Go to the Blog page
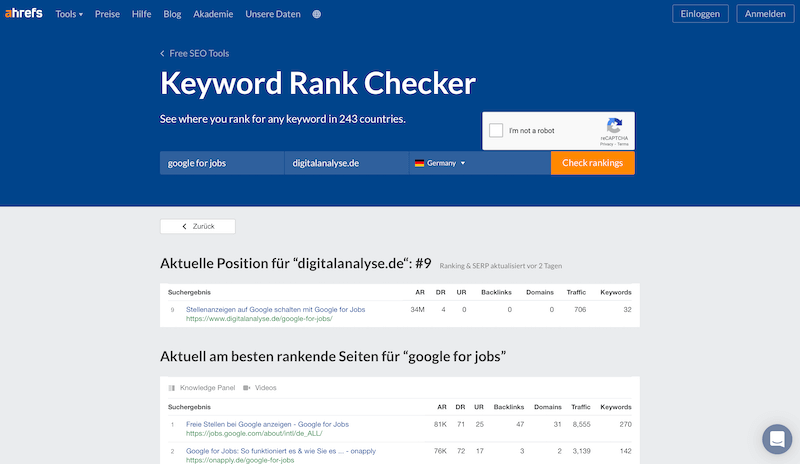 [x=172, y=14]
